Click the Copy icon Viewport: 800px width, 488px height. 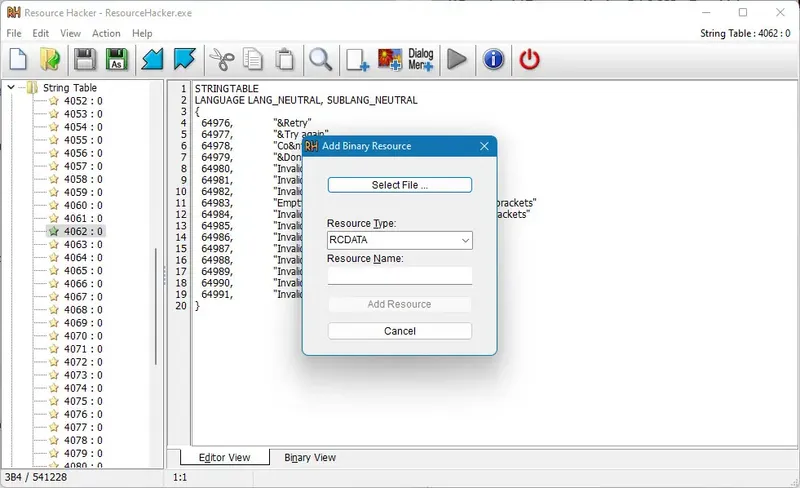click(253, 59)
